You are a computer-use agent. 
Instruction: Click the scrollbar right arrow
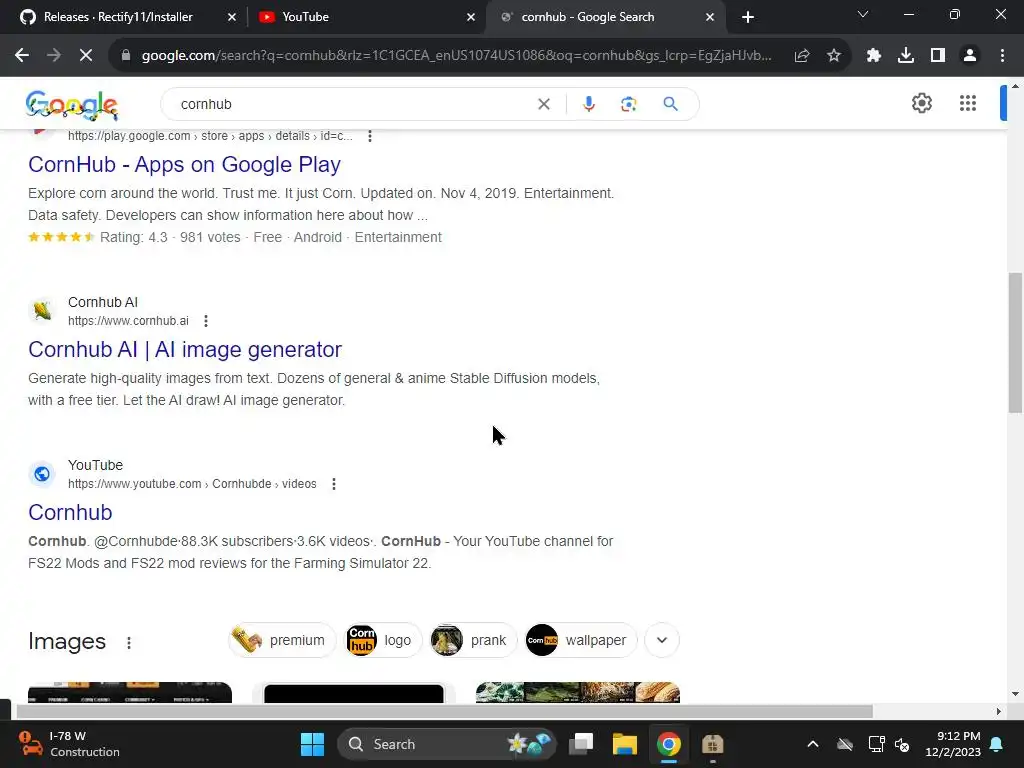tap(998, 711)
